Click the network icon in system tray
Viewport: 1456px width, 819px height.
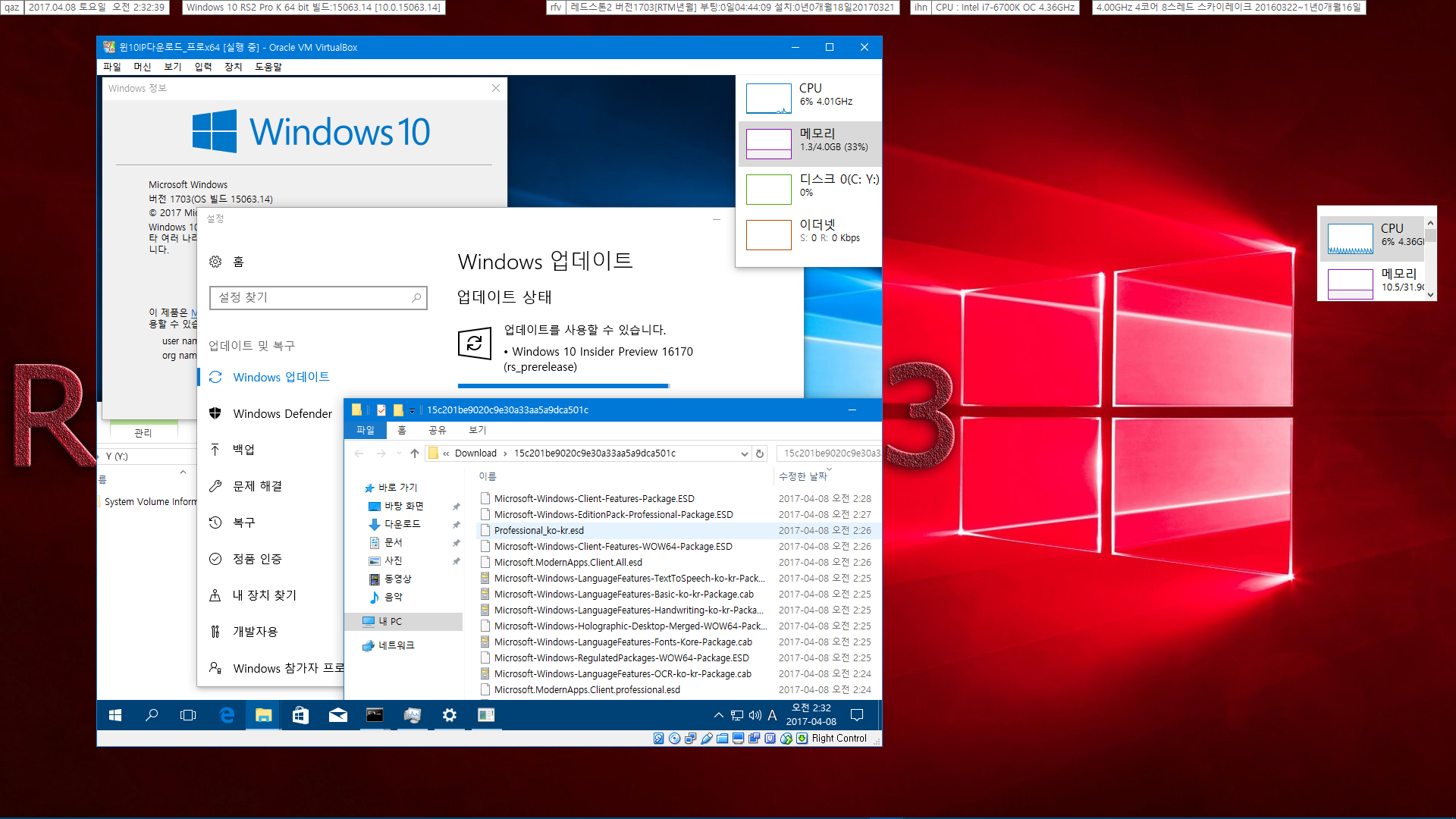pos(737,715)
